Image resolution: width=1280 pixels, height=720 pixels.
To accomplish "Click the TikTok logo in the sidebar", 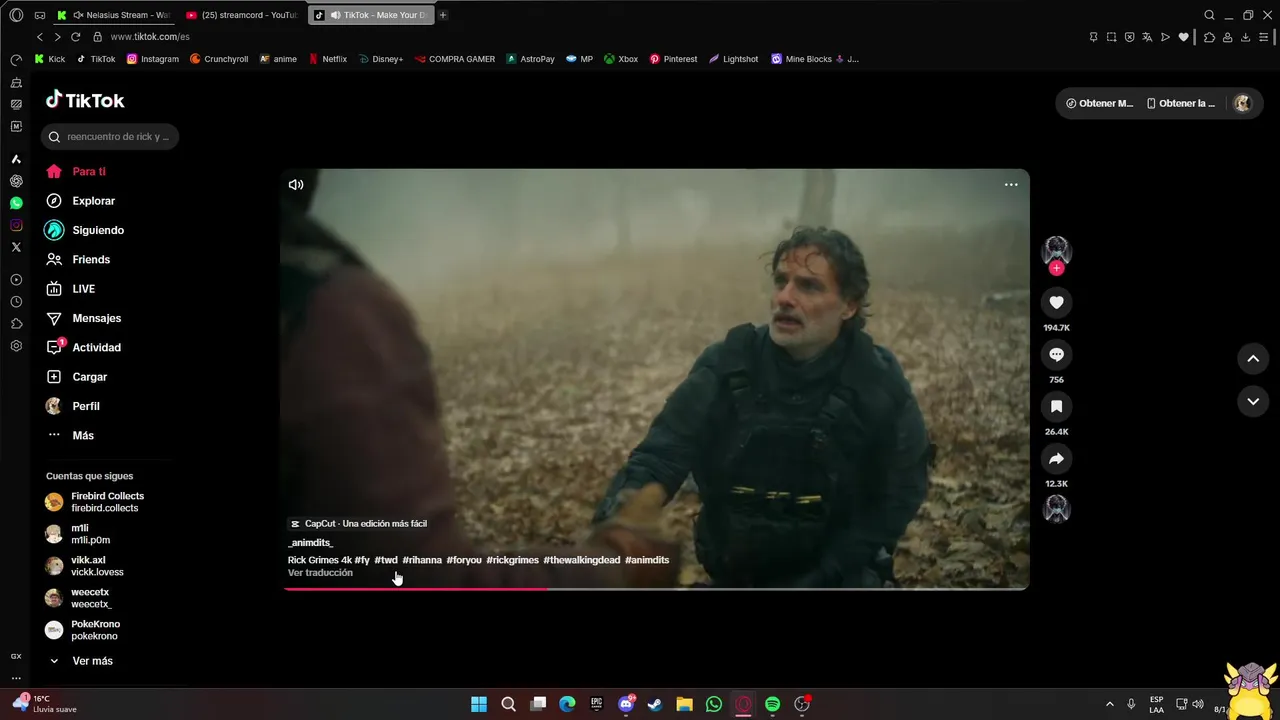I will point(85,100).
